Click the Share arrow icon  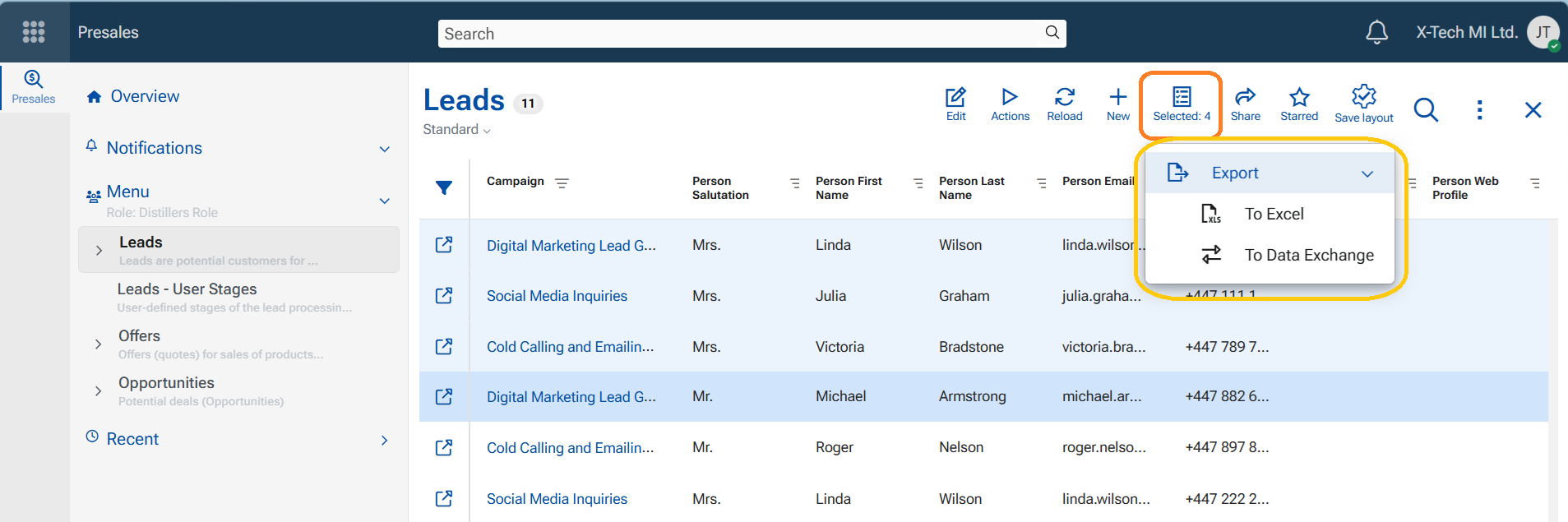(x=1245, y=104)
